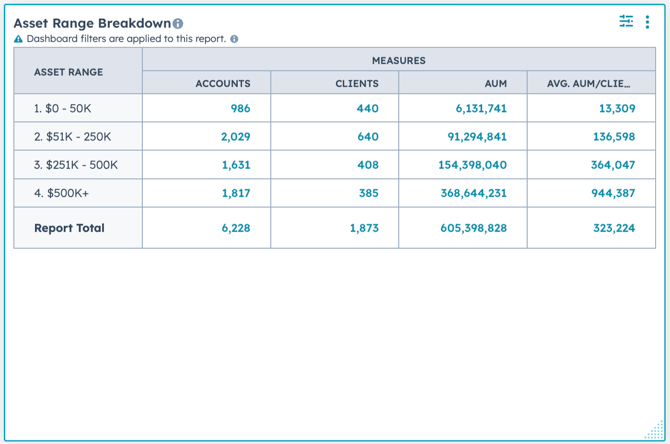Screen dimensions: 670x444
Task: Click the ACCOUNTS column header
Action: coord(223,83)
